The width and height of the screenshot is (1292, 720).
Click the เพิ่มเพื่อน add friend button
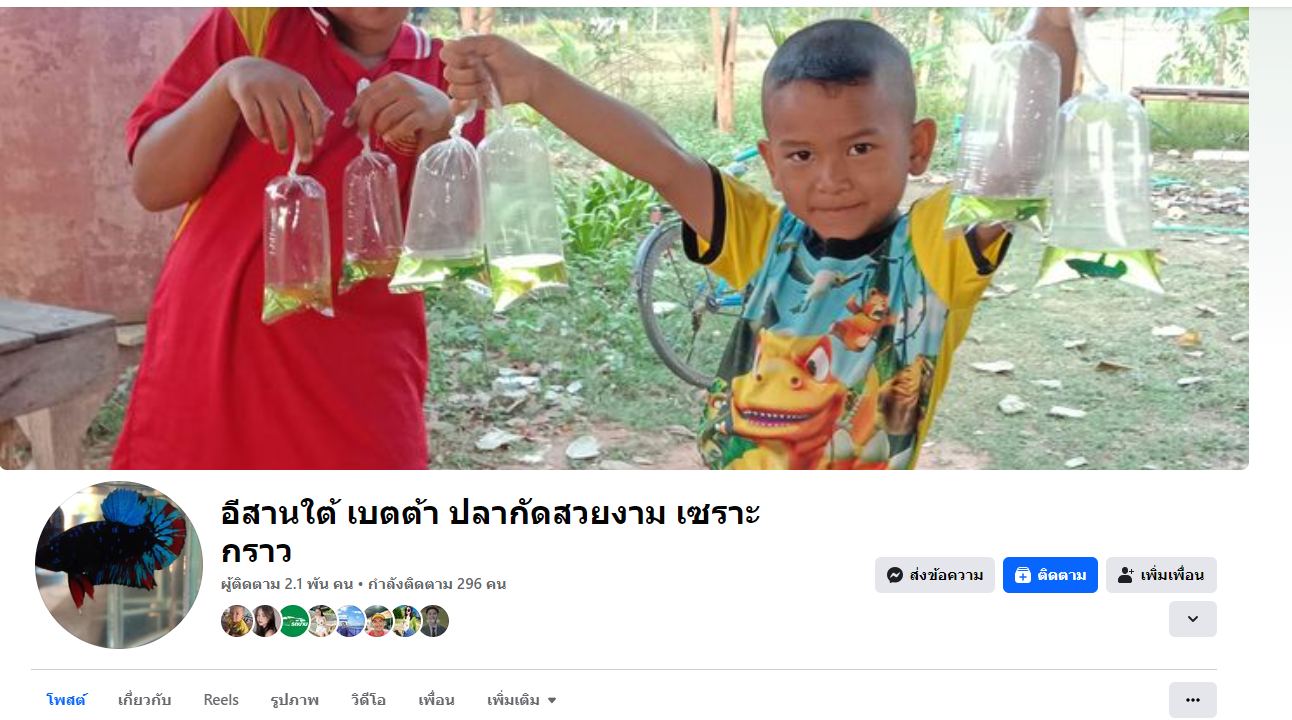(1161, 575)
